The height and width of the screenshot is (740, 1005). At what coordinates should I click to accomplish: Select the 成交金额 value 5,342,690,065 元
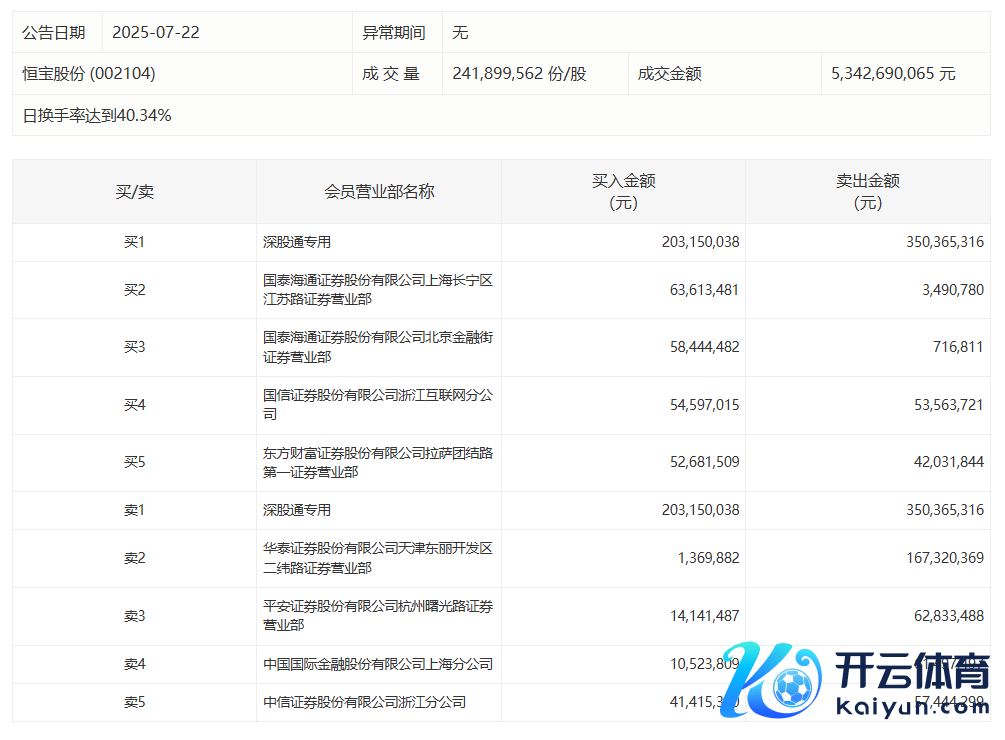(x=893, y=74)
